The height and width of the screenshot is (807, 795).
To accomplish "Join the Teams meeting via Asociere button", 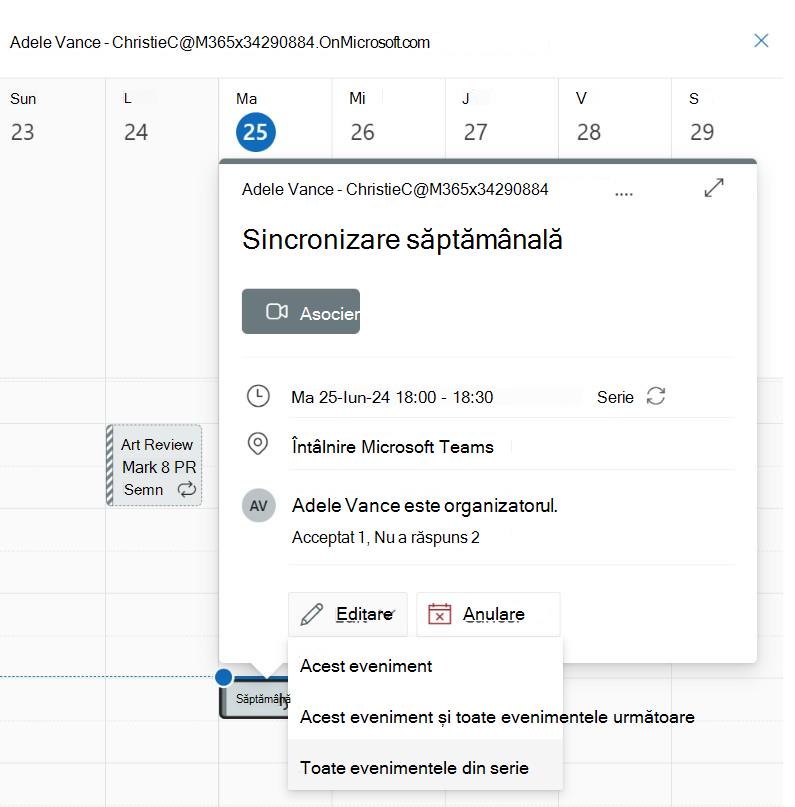I will 301,311.
